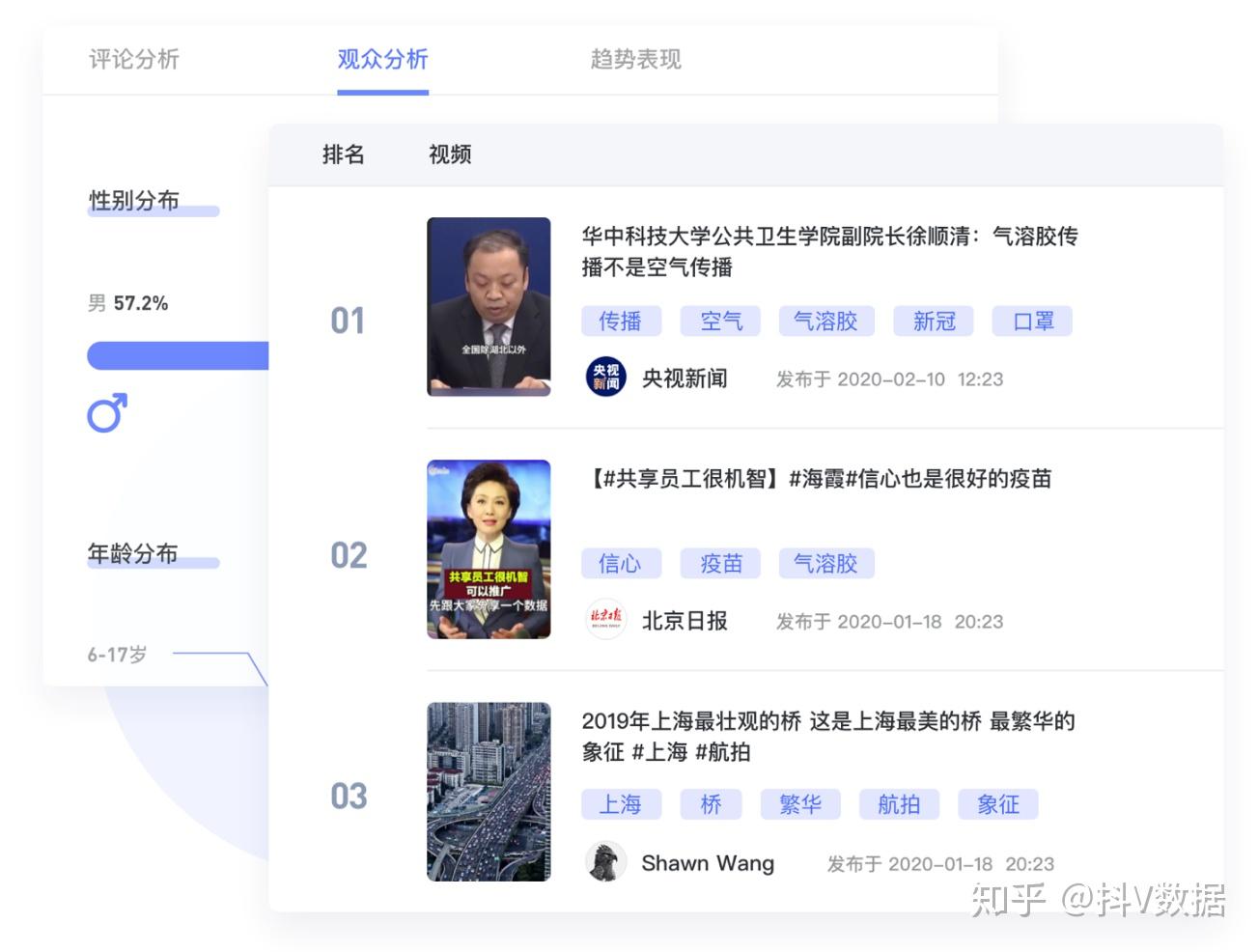The height and width of the screenshot is (952, 1258).
Task: Click the 新冠 tag
Action: point(934,322)
